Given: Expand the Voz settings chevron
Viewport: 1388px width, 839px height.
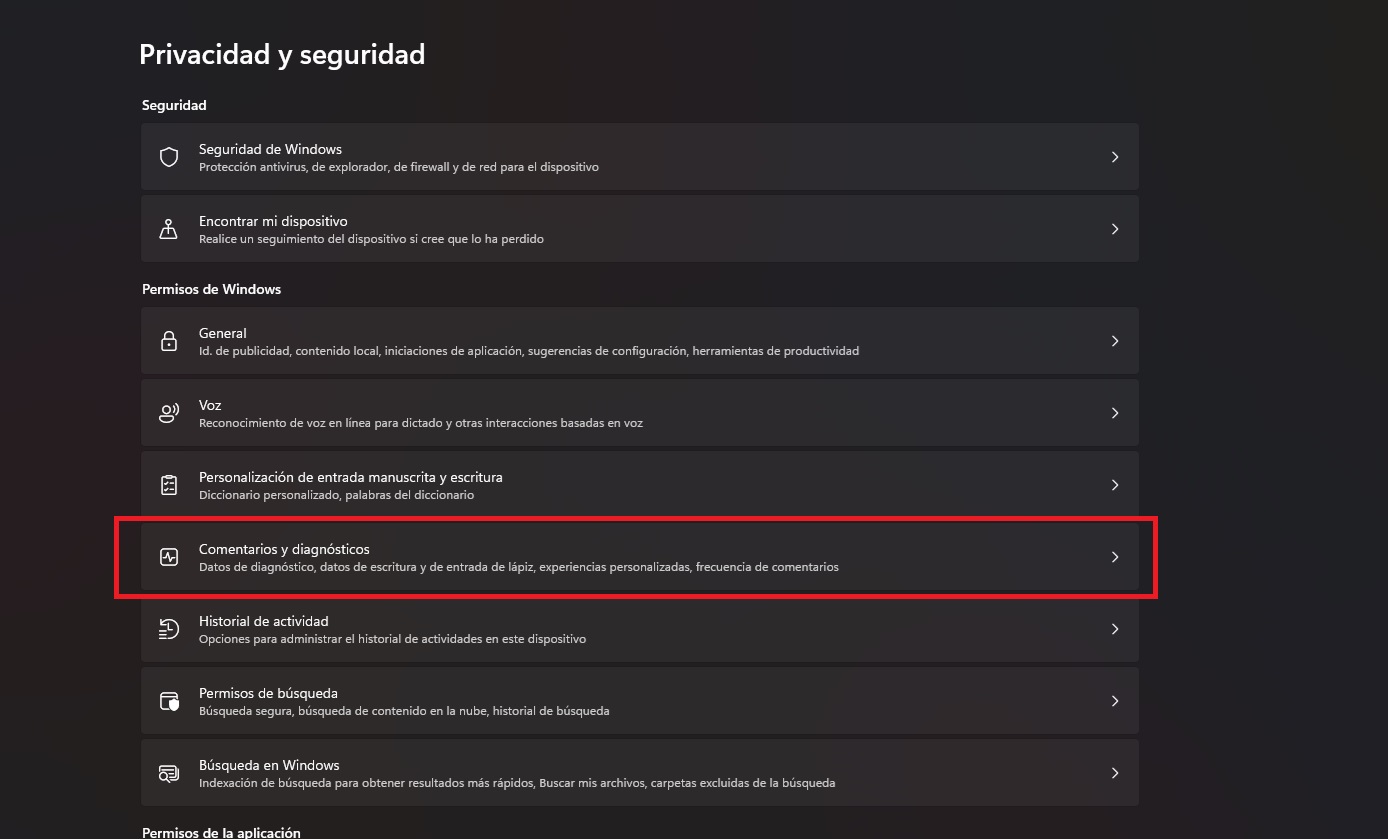Looking at the screenshot, I should [x=1115, y=413].
